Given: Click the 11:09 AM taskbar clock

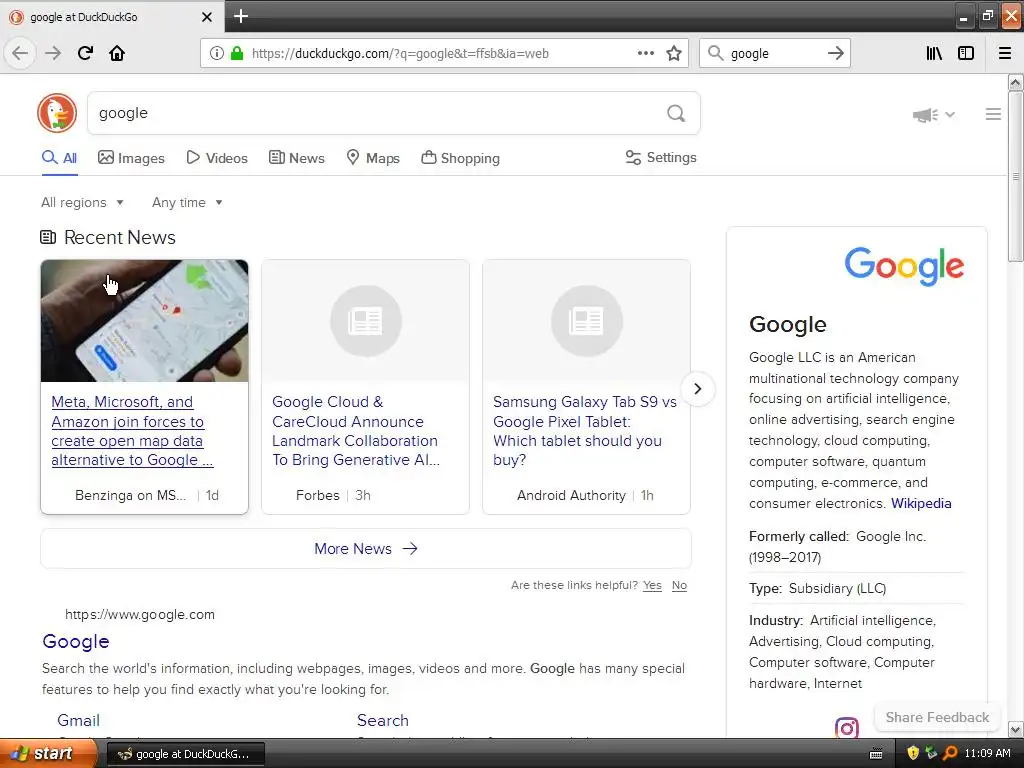Looking at the screenshot, I should tap(987, 753).
